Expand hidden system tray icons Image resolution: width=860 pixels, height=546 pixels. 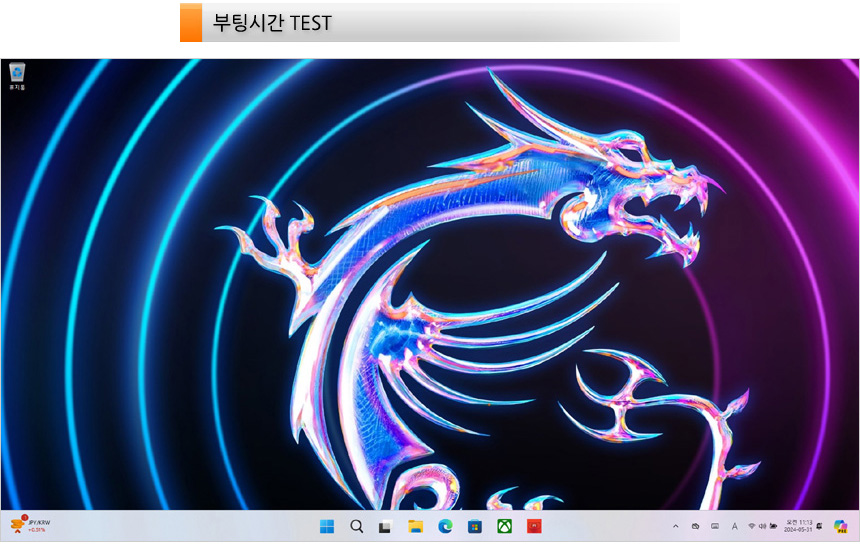676,526
